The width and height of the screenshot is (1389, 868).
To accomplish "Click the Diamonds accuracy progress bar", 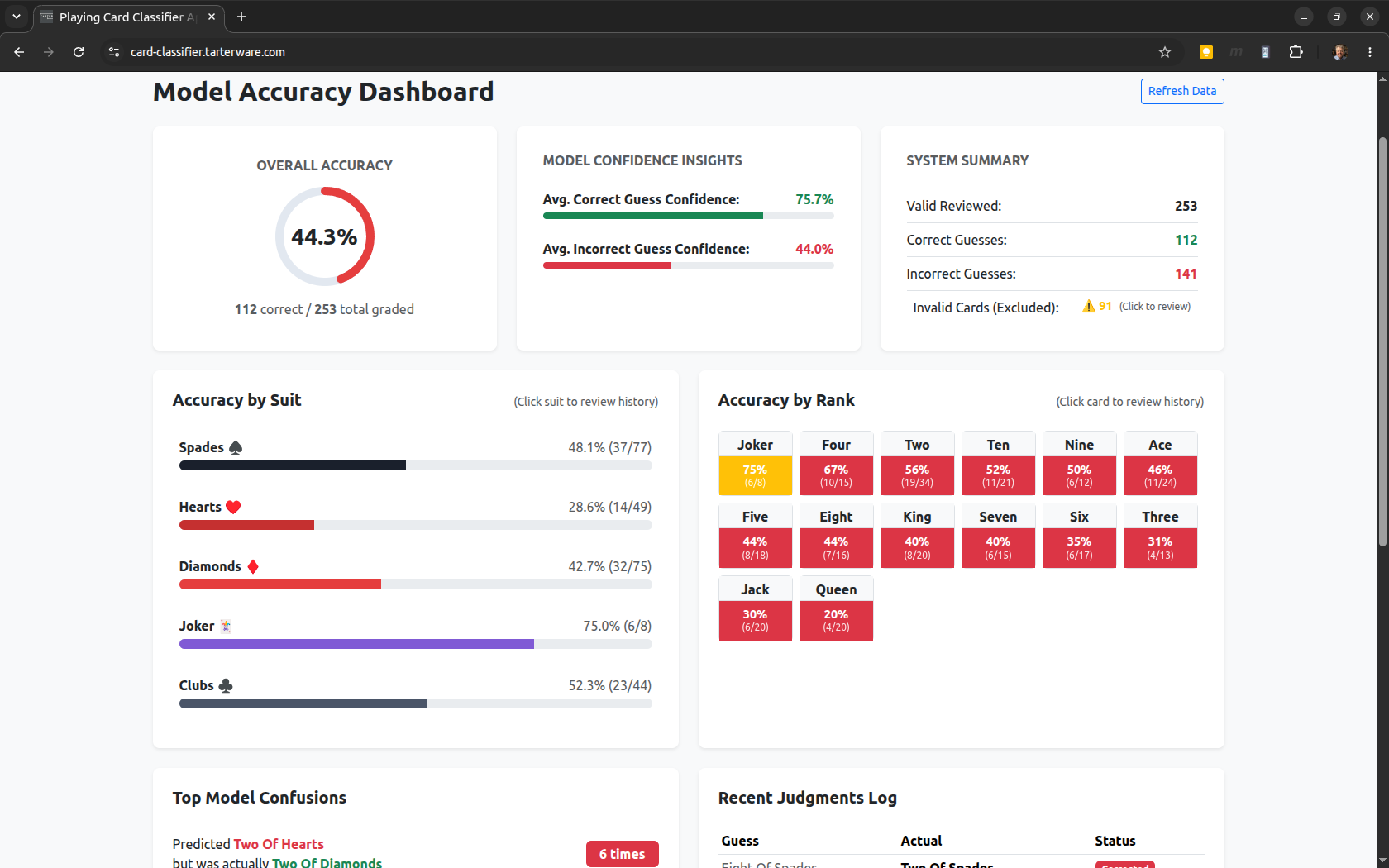I will point(415,584).
